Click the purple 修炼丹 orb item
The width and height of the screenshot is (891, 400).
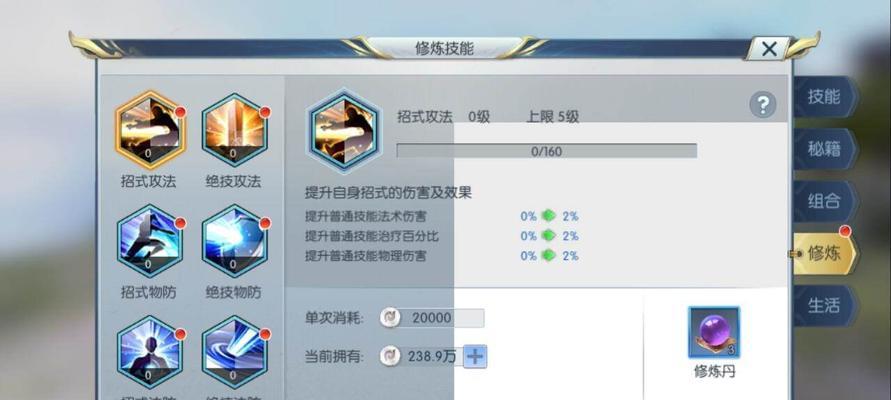click(714, 332)
